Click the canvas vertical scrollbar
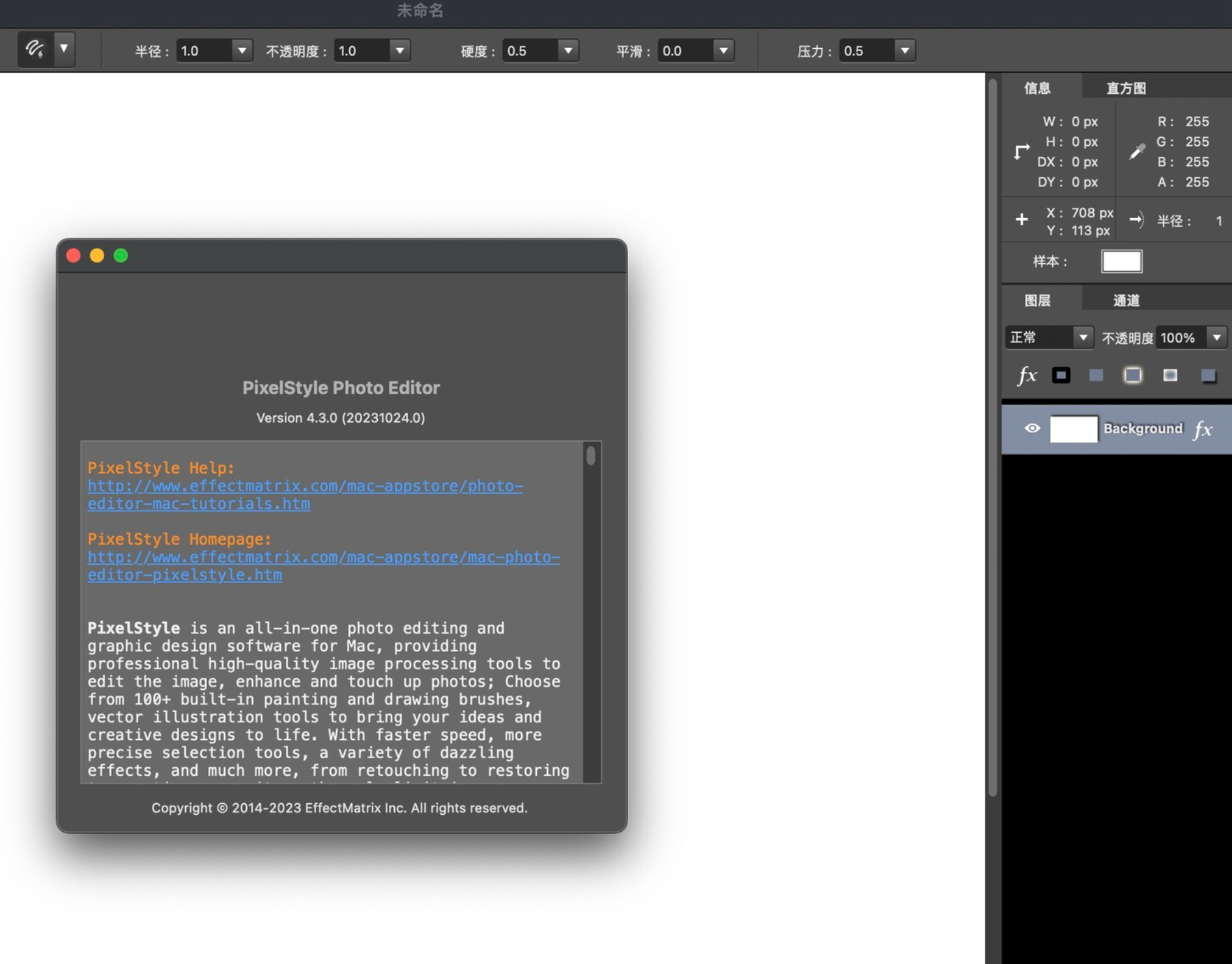This screenshot has height=964, width=1232. tap(992, 436)
